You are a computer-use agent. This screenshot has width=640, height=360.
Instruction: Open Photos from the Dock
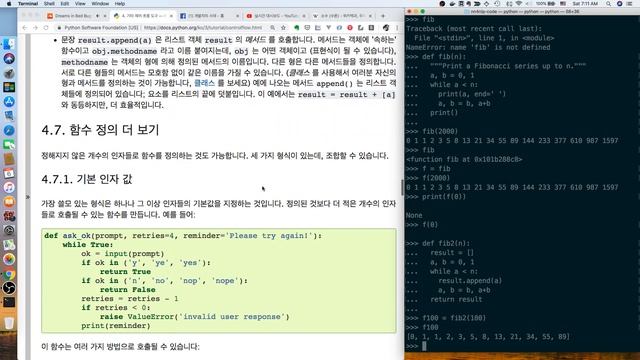9,259
